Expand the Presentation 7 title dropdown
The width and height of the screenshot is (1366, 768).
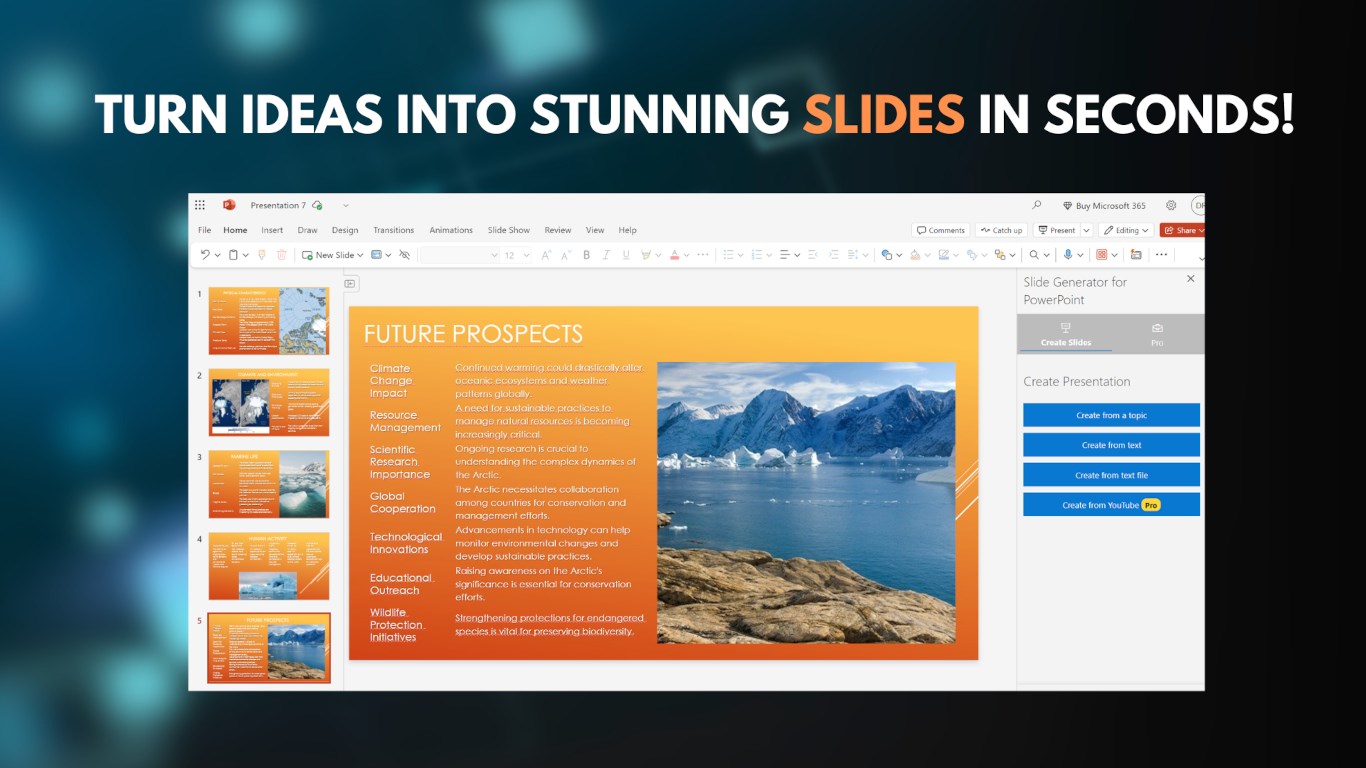pos(346,205)
